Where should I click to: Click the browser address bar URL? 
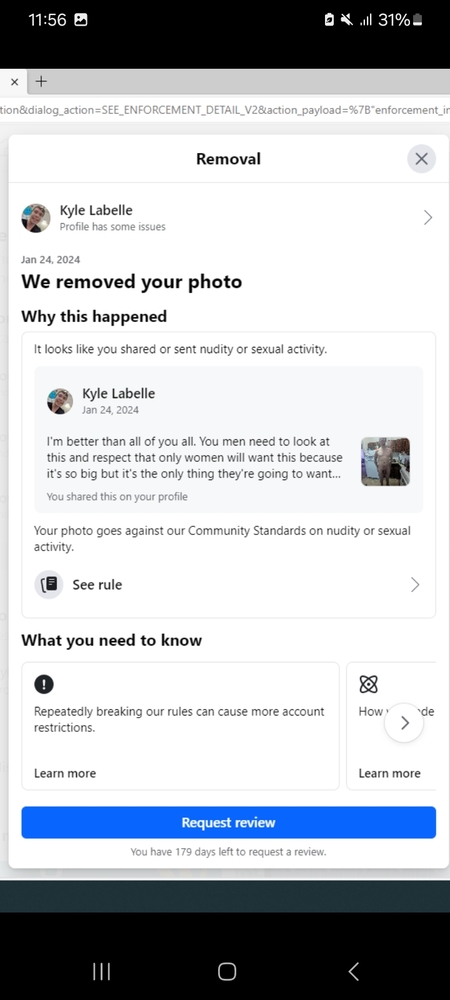pyautogui.click(x=225, y=110)
